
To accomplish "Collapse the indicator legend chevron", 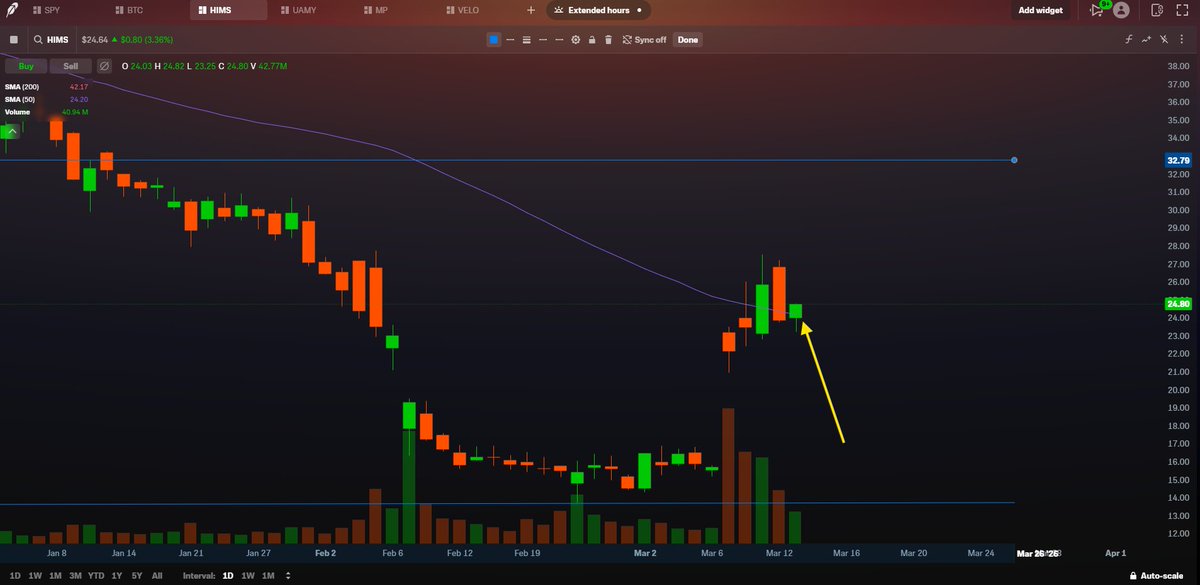I will point(12,131).
